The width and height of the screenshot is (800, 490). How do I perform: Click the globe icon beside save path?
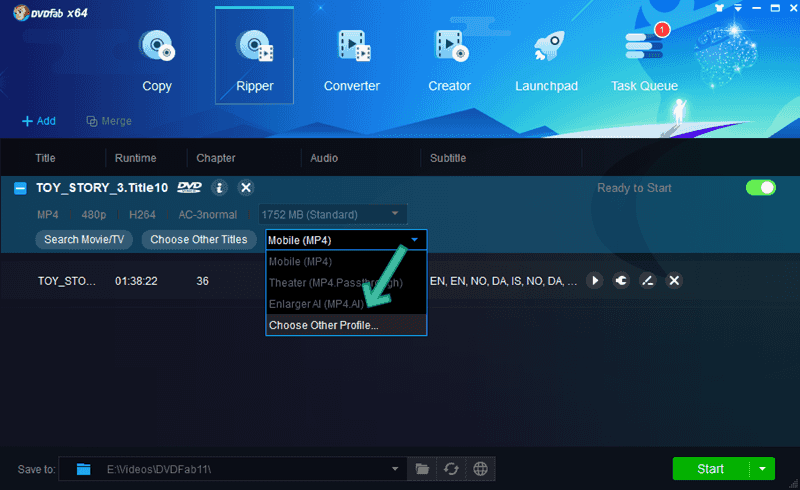point(480,469)
